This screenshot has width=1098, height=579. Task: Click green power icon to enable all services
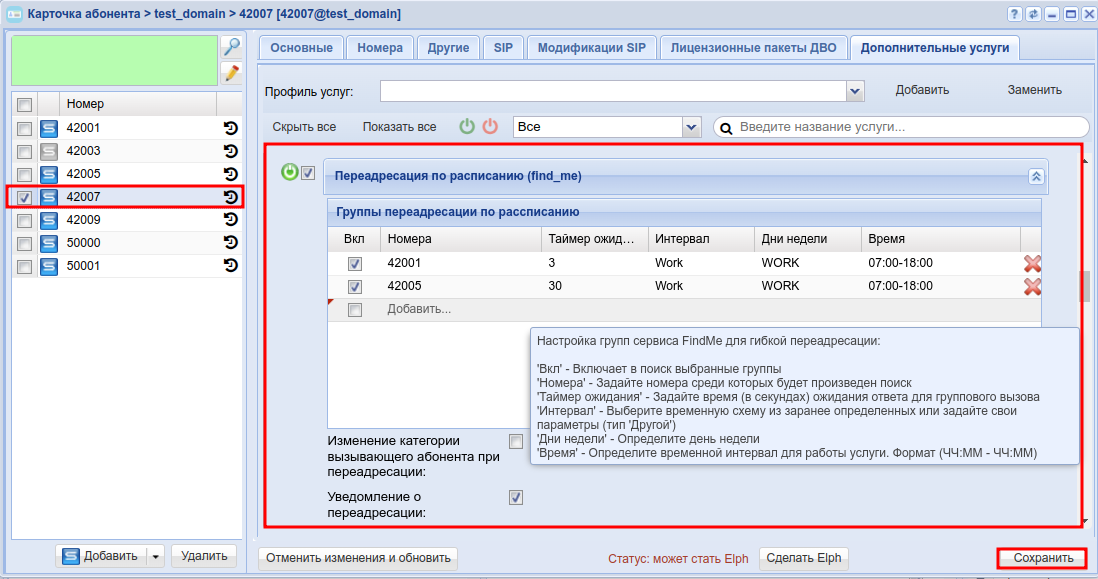(467, 127)
